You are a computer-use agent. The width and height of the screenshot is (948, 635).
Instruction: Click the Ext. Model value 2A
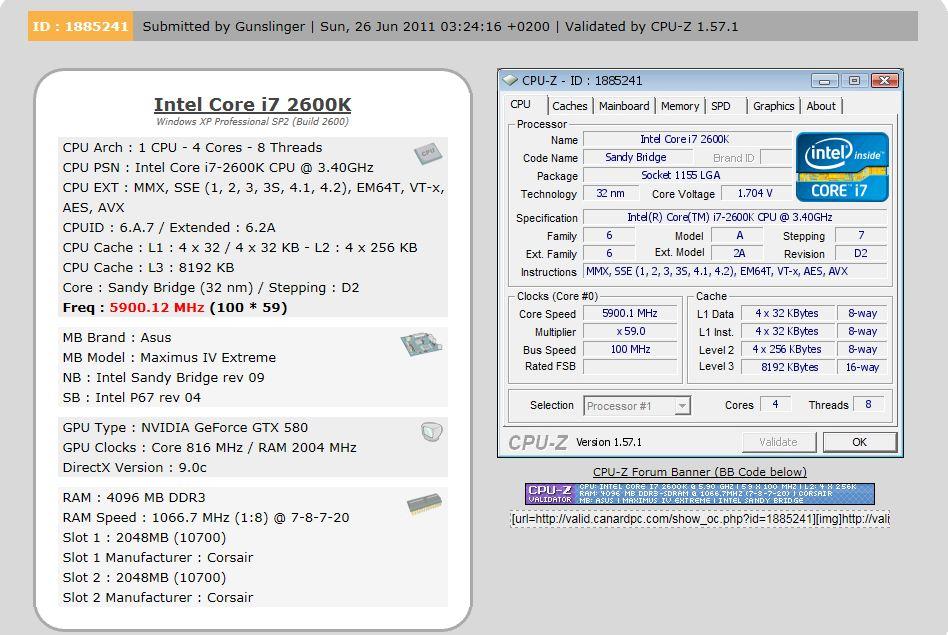pyautogui.click(x=739, y=253)
